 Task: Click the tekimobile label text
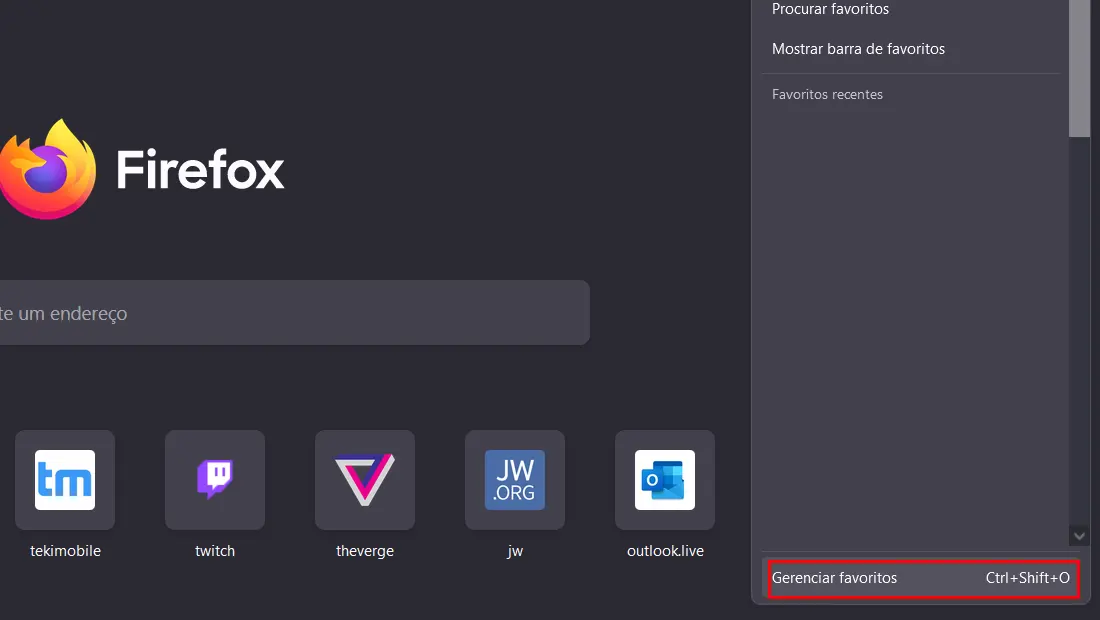65,551
